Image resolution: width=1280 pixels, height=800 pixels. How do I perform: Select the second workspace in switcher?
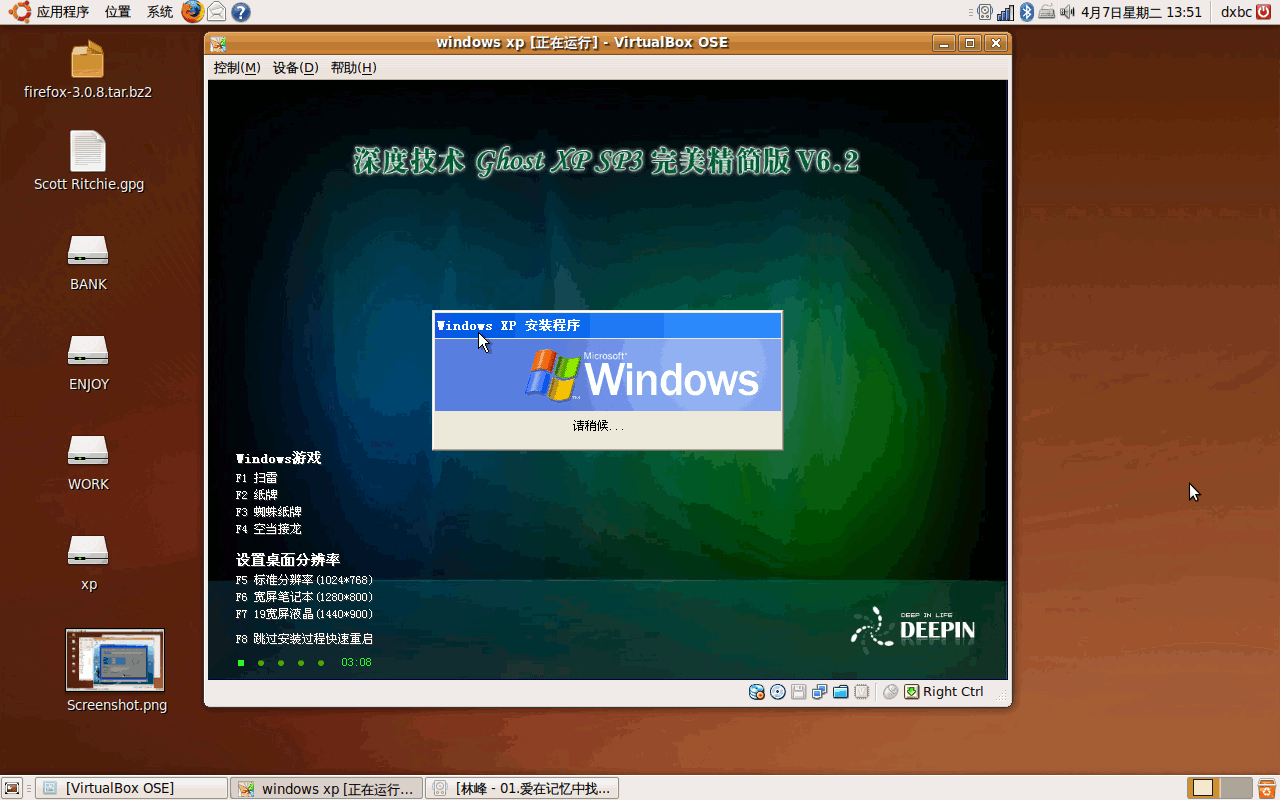point(1236,788)
